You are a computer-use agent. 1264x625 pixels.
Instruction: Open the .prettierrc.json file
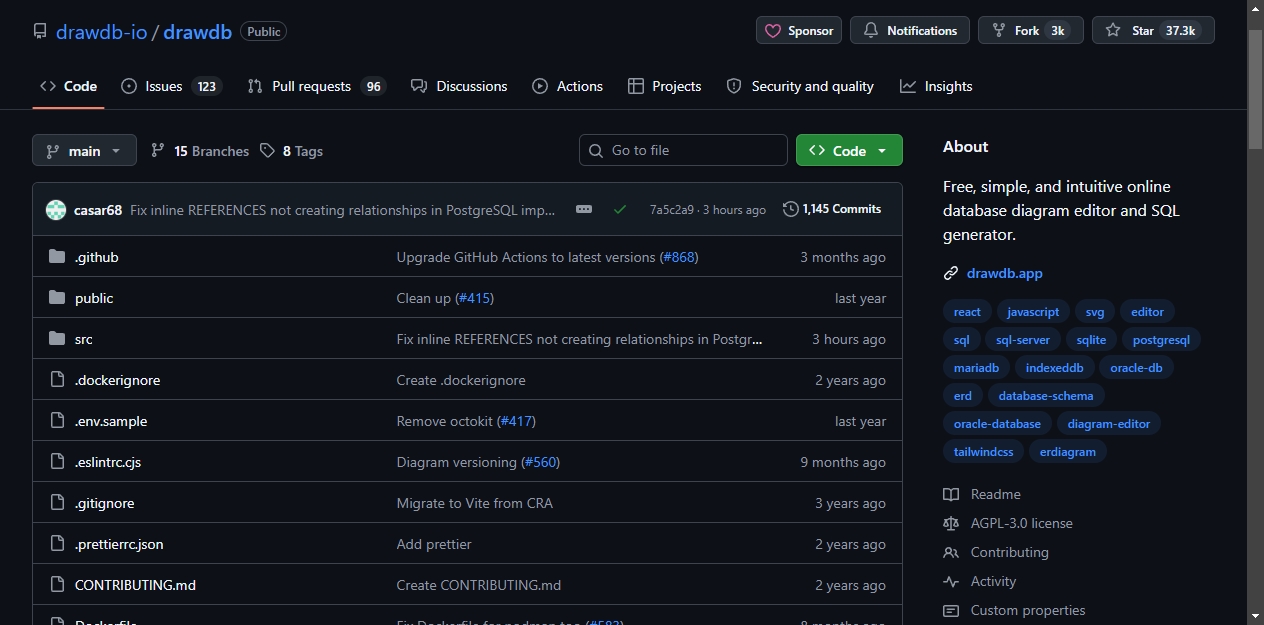(x=119, y=544)
